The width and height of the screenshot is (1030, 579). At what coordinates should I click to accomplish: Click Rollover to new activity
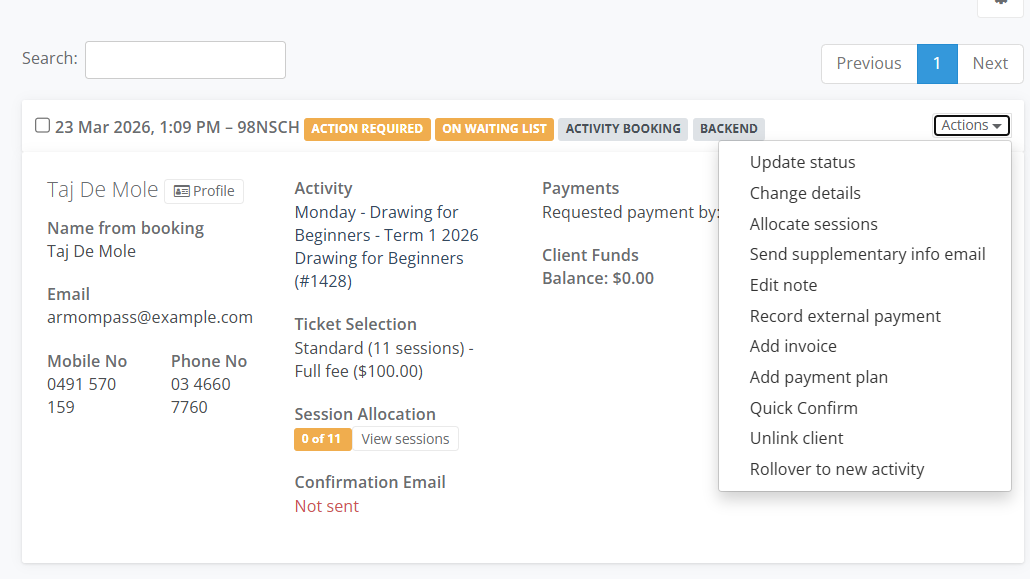[836, 469]
